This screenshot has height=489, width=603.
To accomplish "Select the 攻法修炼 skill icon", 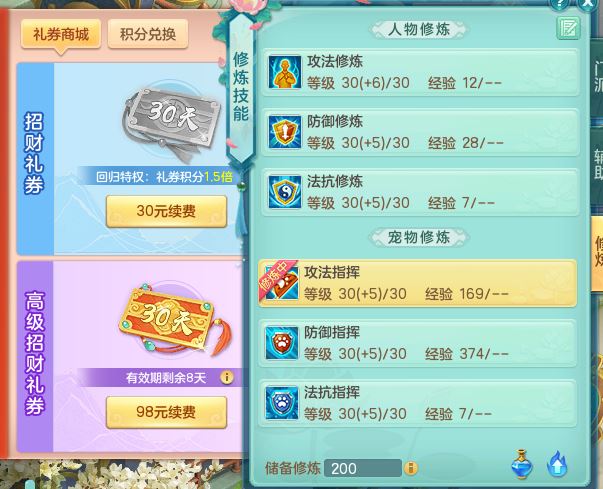I will (285, 72).
